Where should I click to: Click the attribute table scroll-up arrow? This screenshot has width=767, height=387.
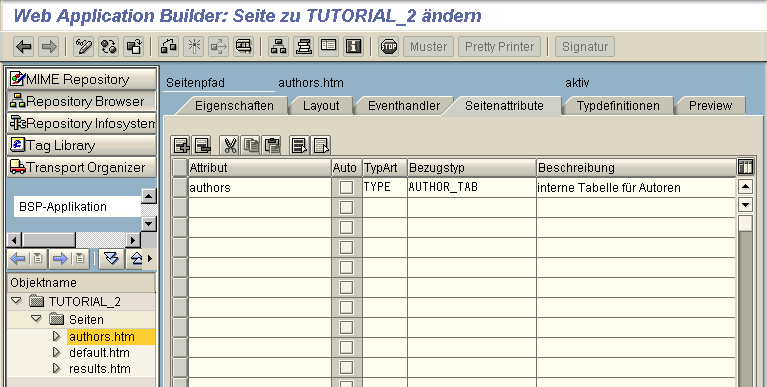coord(745,187)
